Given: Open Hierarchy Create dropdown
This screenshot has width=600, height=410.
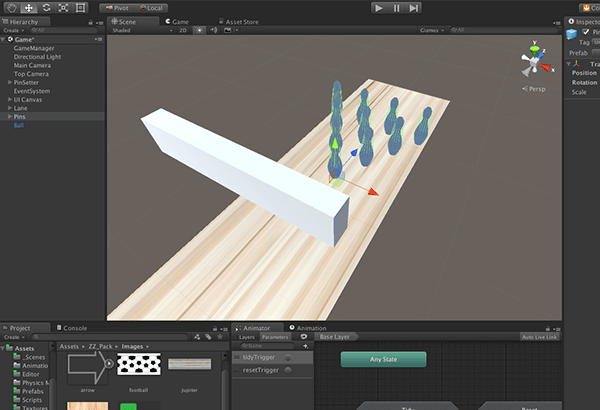Looking at the screenshot, I should (x=14, y=30).
